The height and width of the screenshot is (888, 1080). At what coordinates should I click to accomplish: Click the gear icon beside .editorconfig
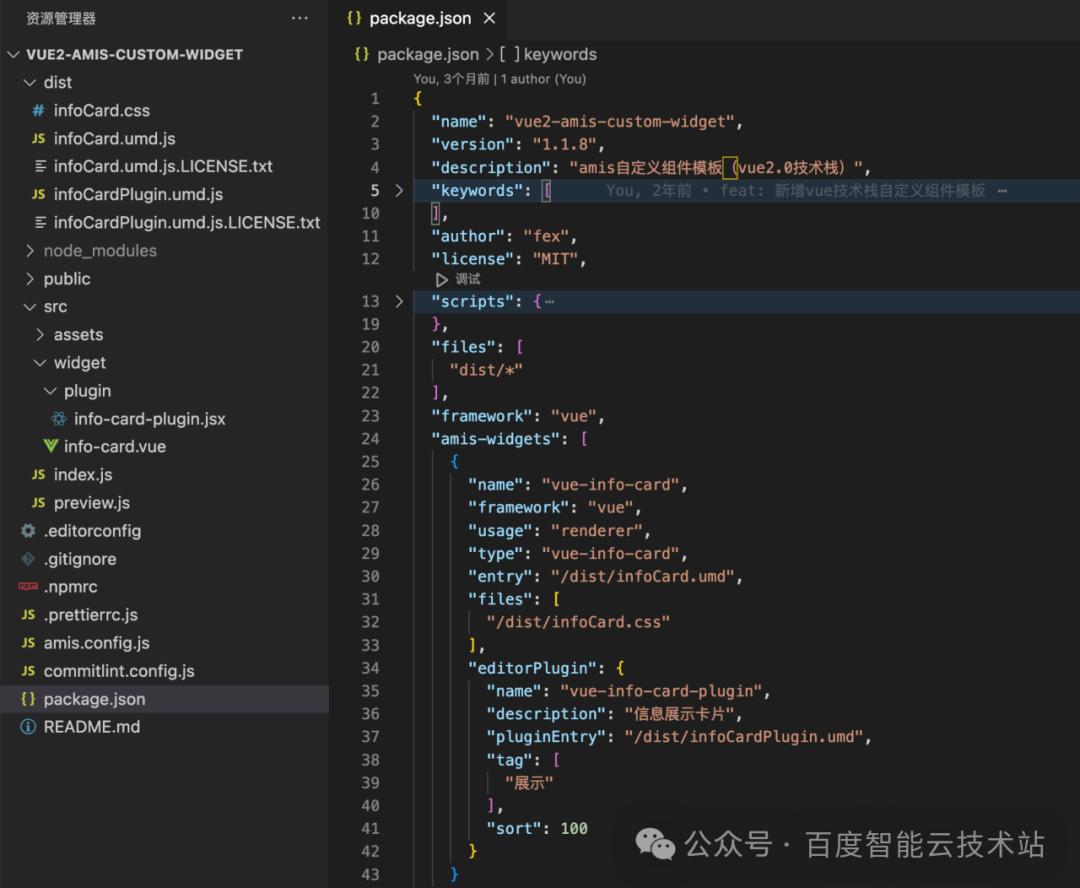coord(28,530)
